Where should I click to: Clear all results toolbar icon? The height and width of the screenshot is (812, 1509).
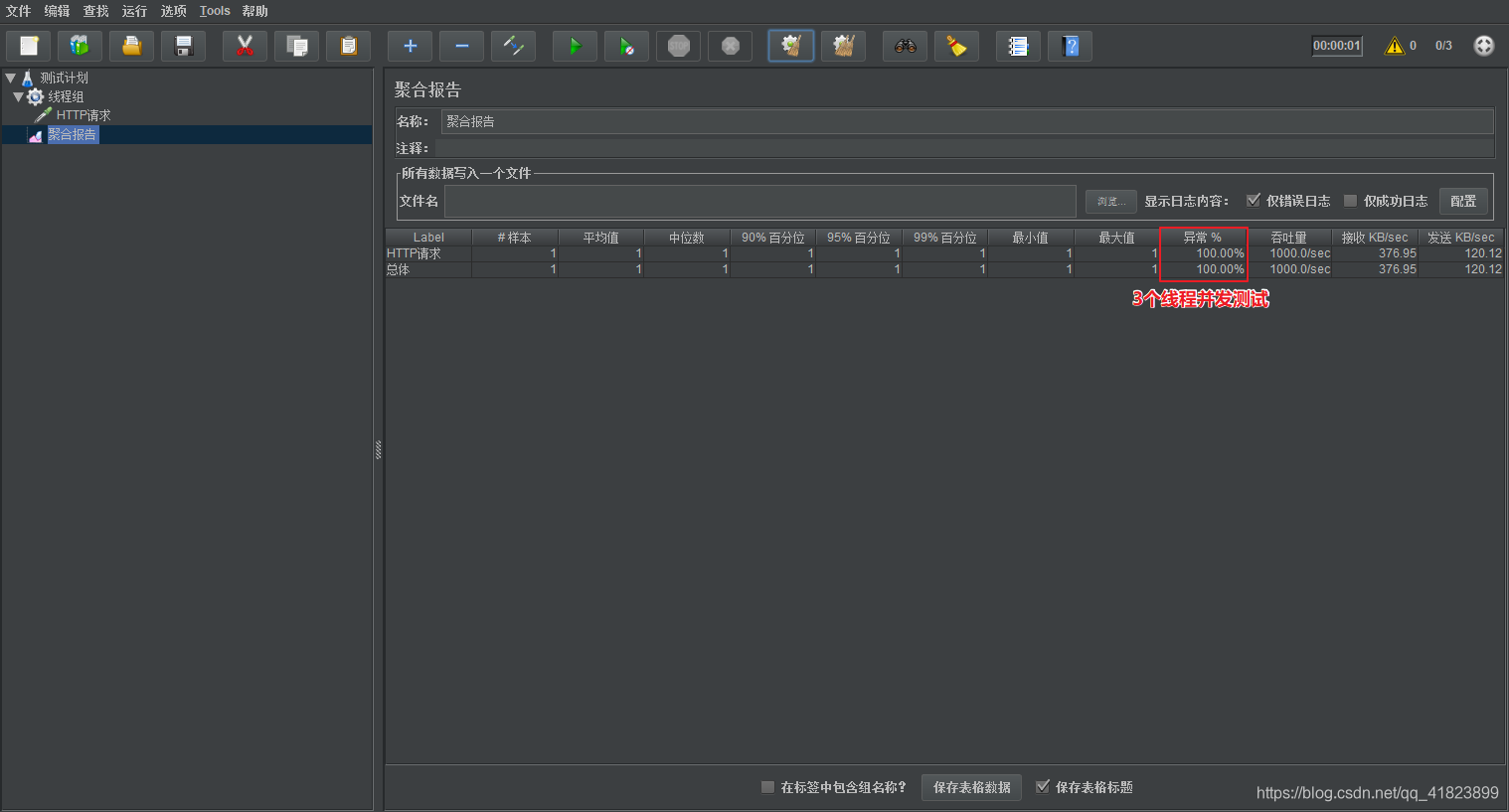[x=844, y=46]
